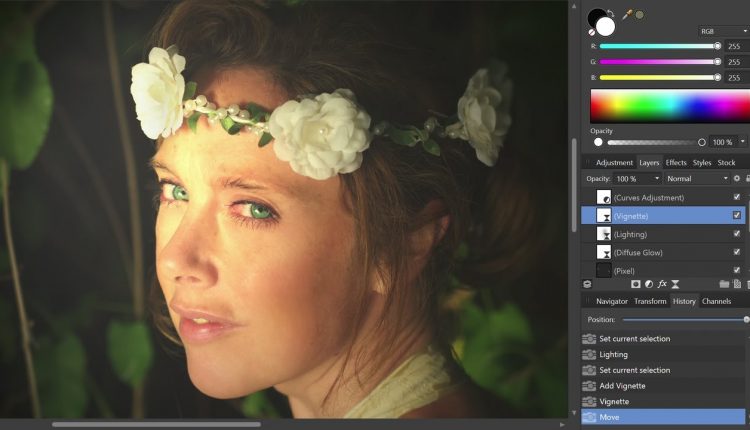
Task: Select the black back colour circle
Action: point(596,17)
